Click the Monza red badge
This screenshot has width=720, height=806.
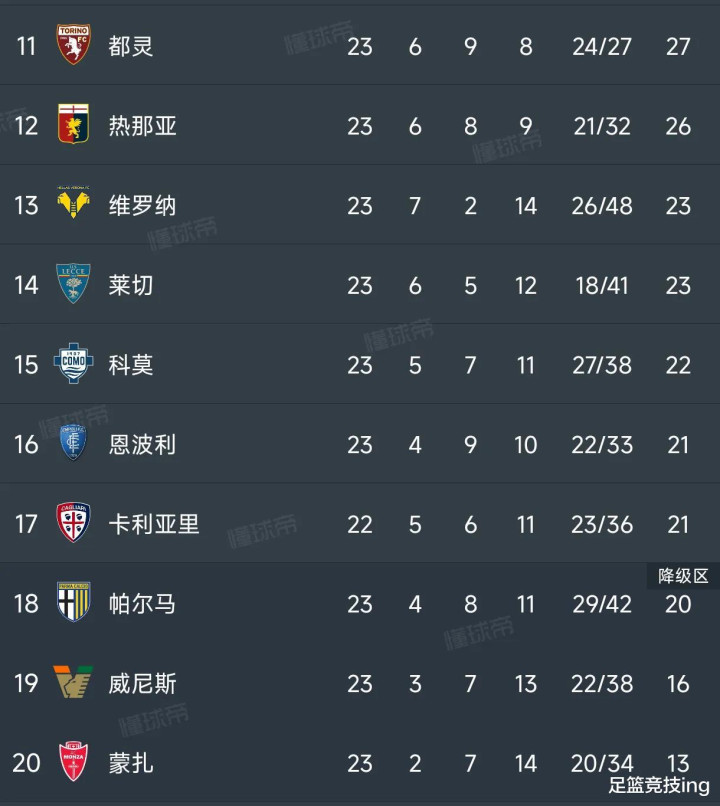73,761
